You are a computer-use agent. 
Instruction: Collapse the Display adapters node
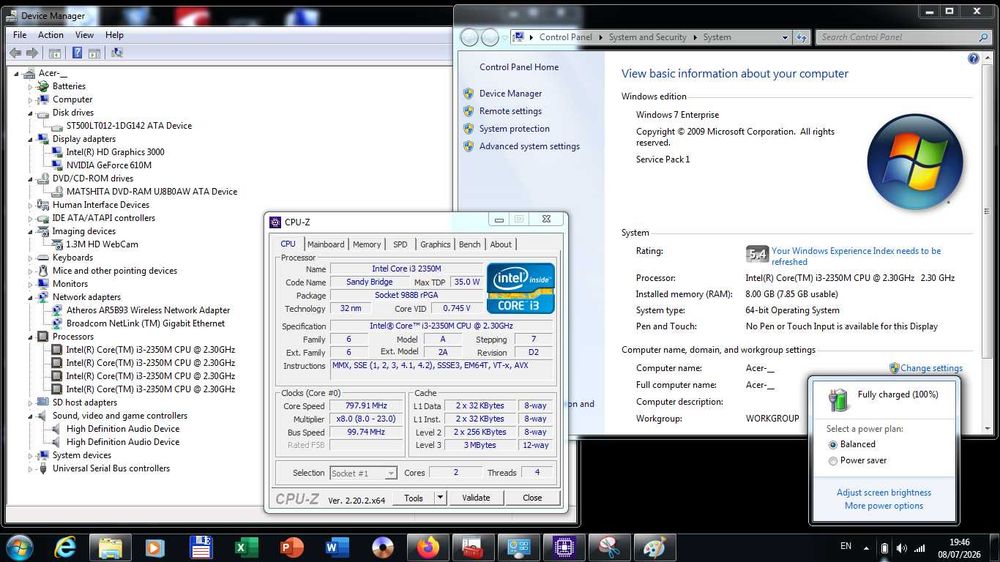click(30, 139)
